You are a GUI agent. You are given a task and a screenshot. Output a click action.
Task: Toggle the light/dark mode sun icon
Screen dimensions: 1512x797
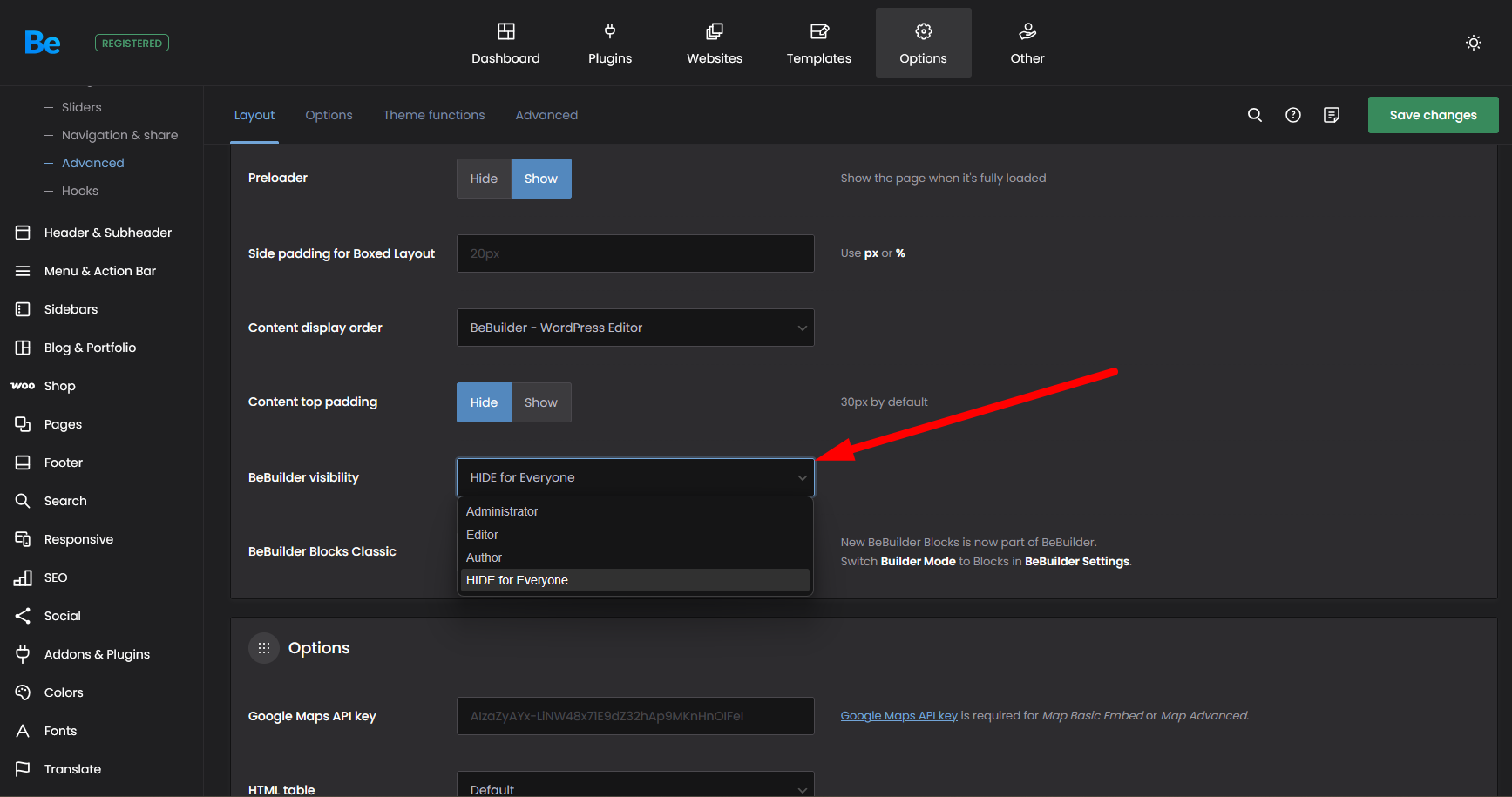tap(1473, 43)
